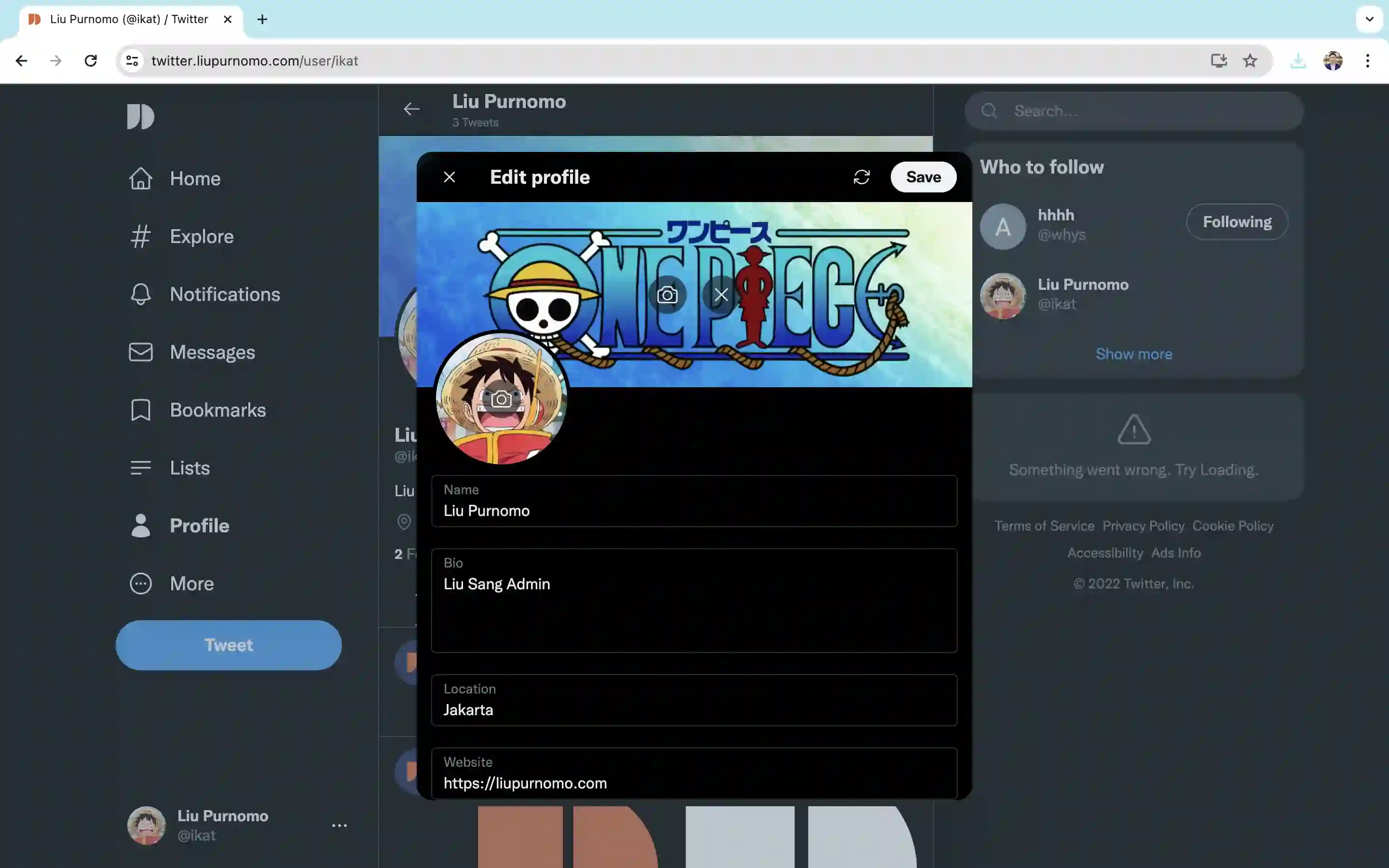Edit the Bio field Liu Sang Admin
Viewport: 1389px width, 868px height.
click(694, 600)
